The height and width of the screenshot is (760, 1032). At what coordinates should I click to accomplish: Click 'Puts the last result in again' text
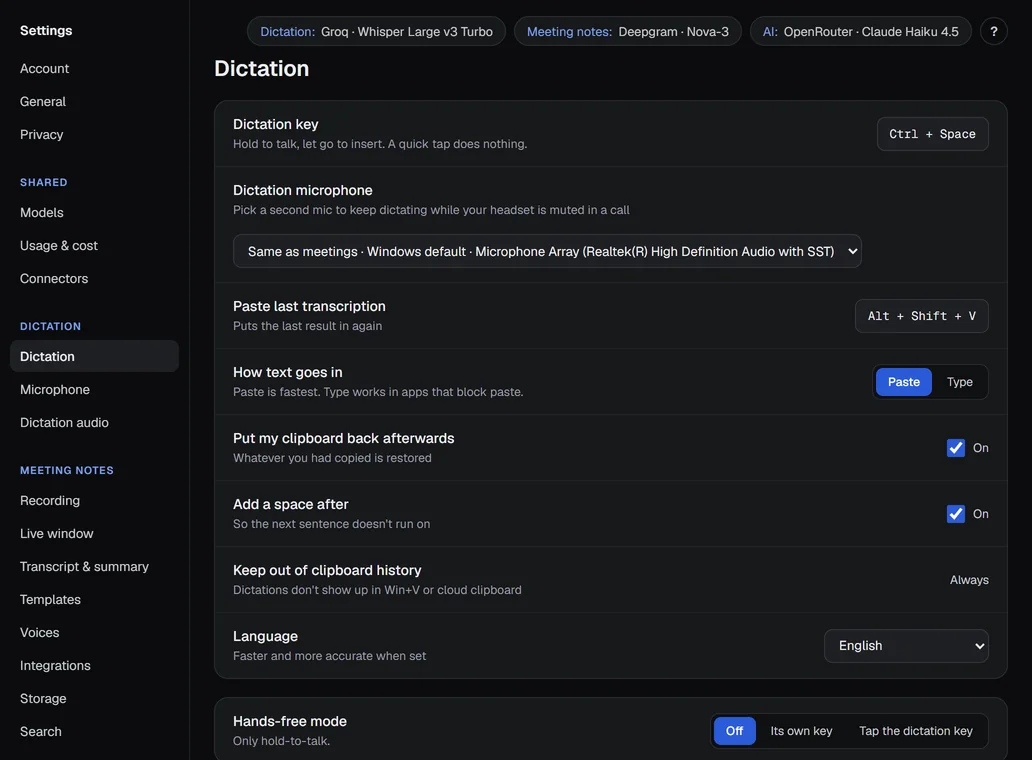click(x=307, y=326)
